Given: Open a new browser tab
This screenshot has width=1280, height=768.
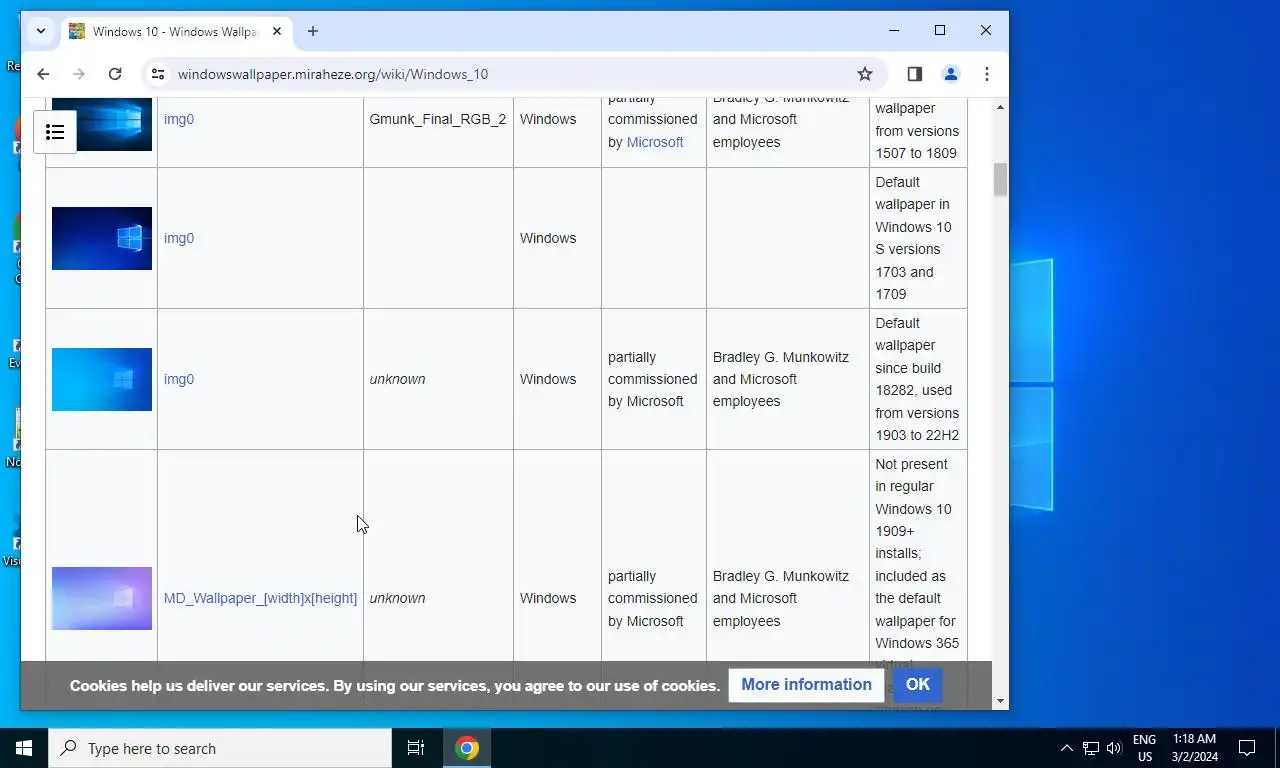Looking at the screenshot, I should [313, 31].
